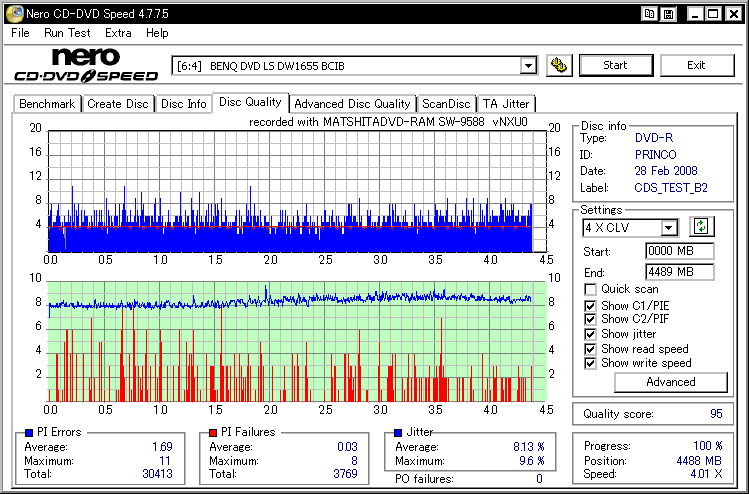Click the Nero app icon in title bar
Image resolution: width=749 pixels, height=494 pixels.
point(12,14)
